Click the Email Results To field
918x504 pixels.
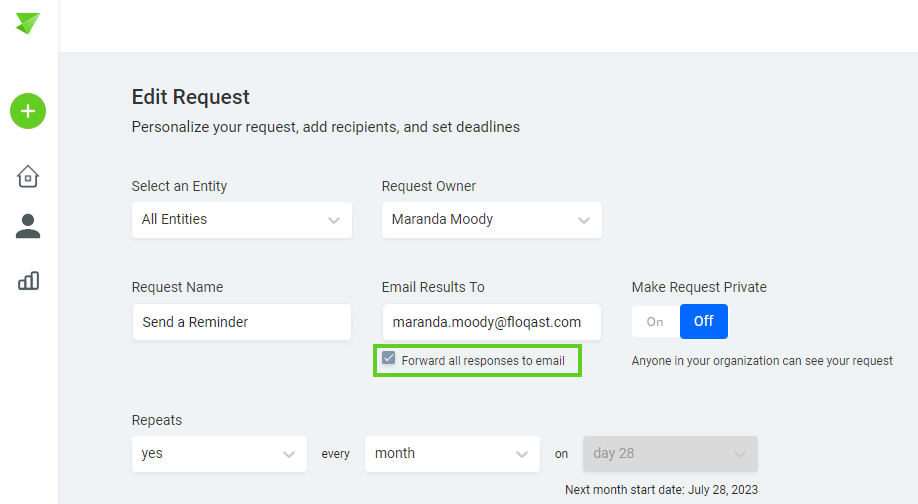492,322
